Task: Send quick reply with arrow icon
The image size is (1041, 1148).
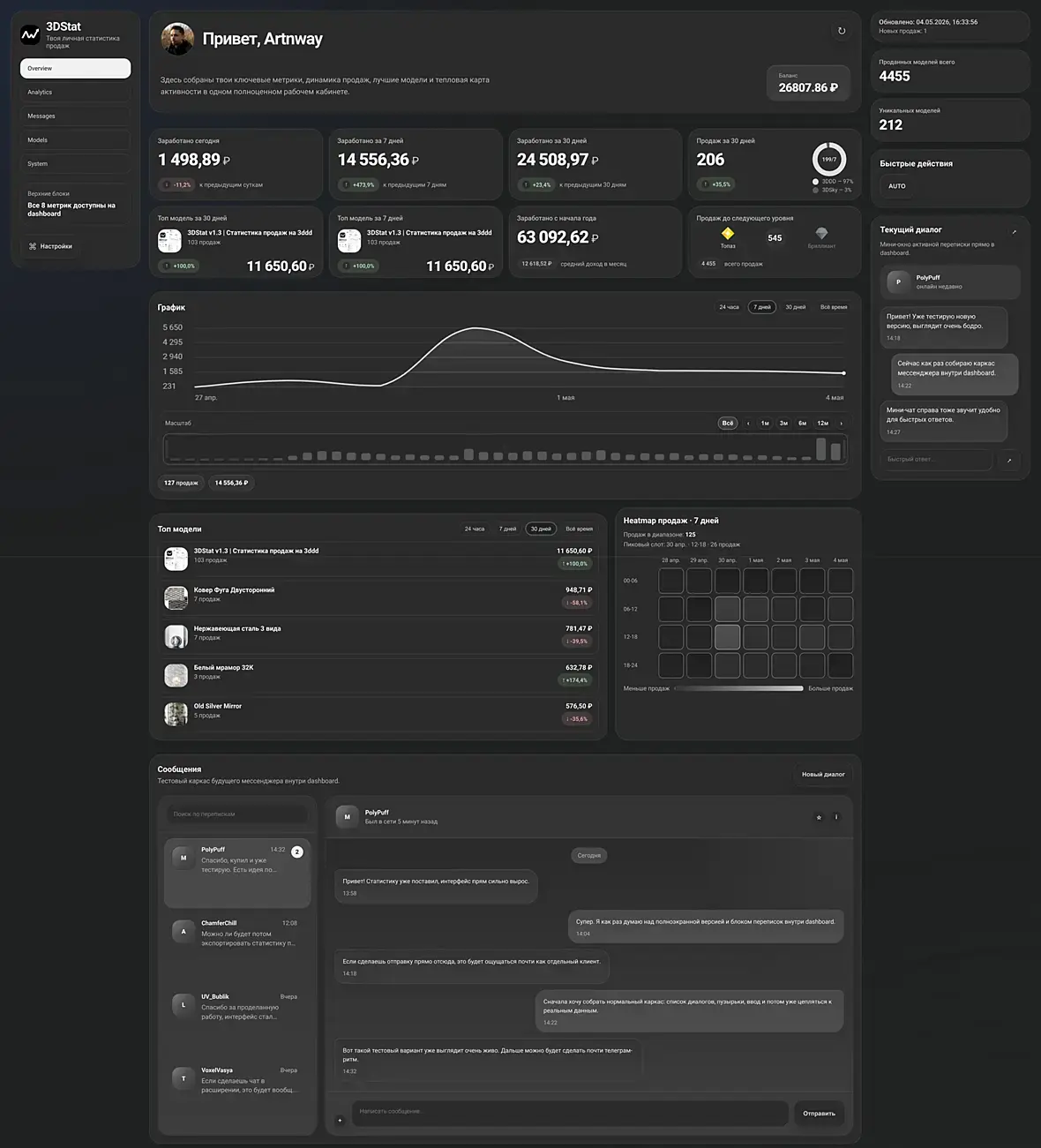Action: click(1009, 460)
